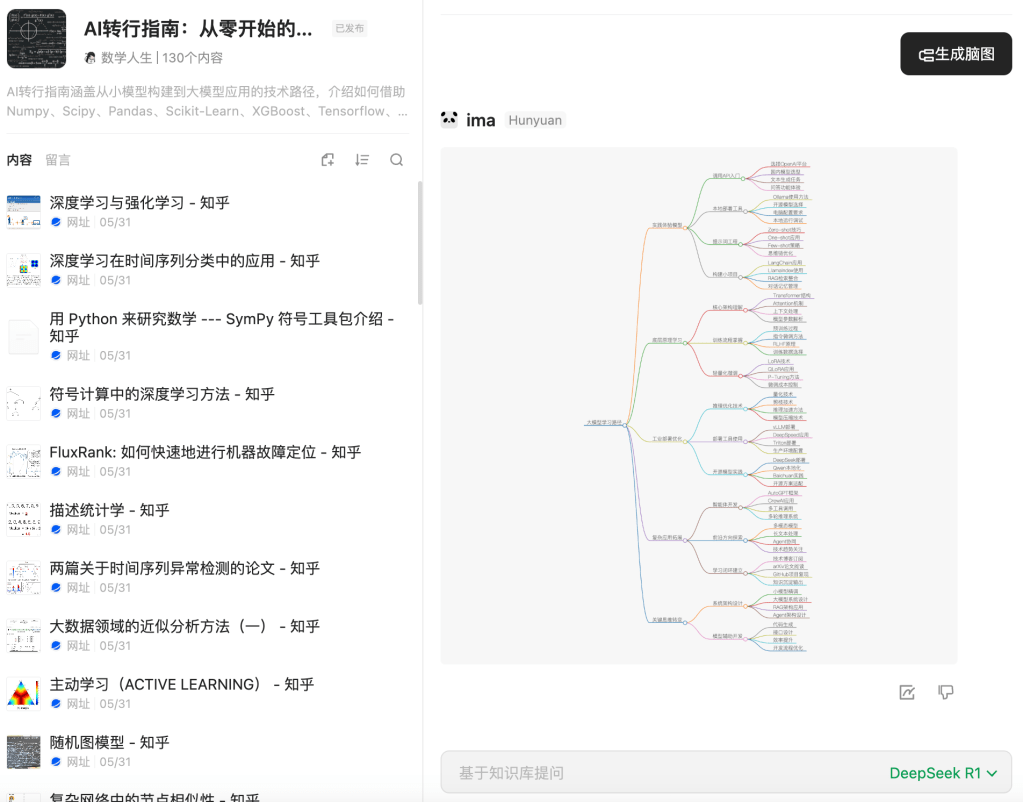Screen dimensions: 1023x802
Task: Open 深度学习与强化学习 - 知乎 article
Action: coord(140,203)
